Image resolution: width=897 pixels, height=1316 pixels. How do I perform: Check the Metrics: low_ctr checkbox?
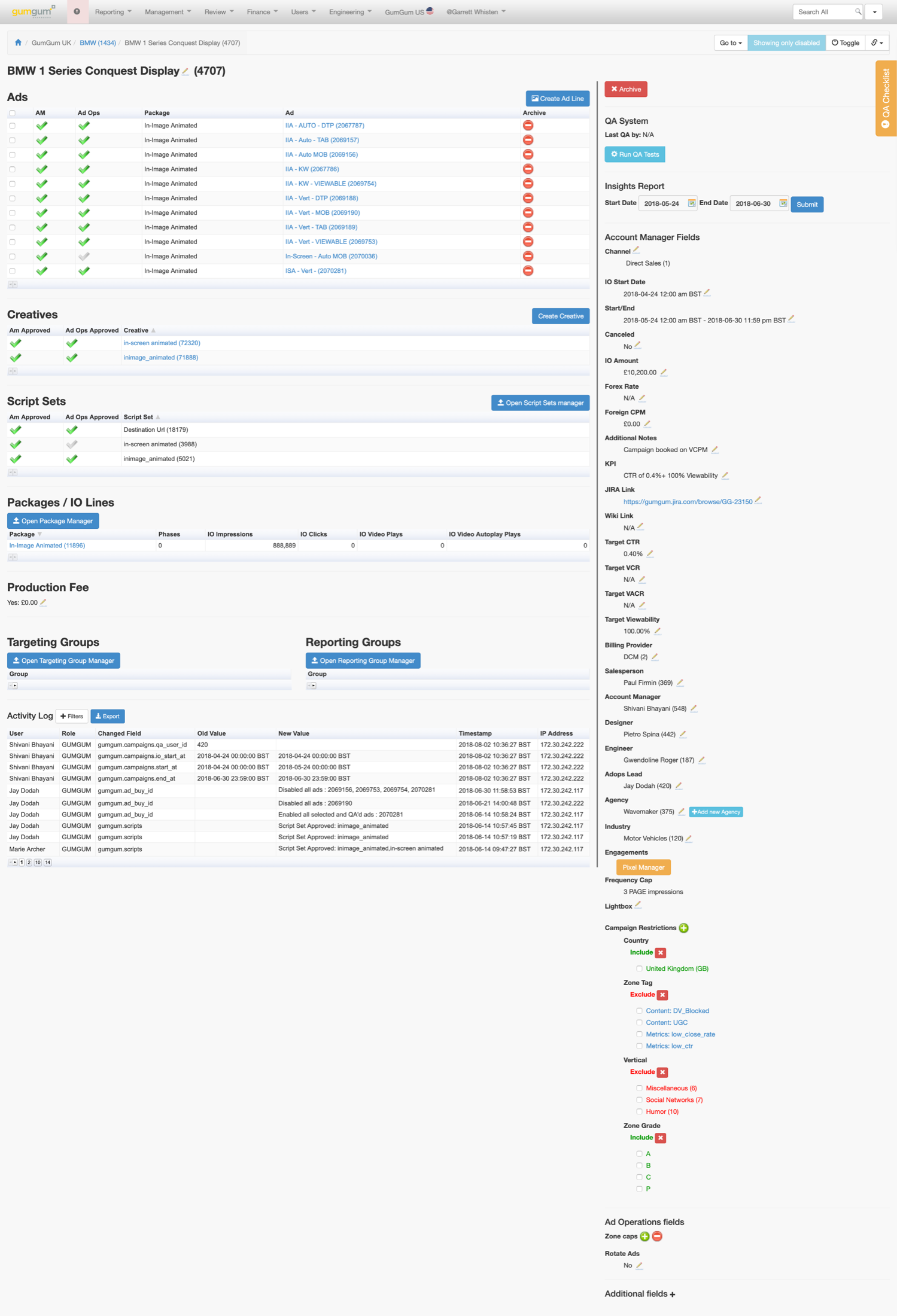click(639, 1046)
